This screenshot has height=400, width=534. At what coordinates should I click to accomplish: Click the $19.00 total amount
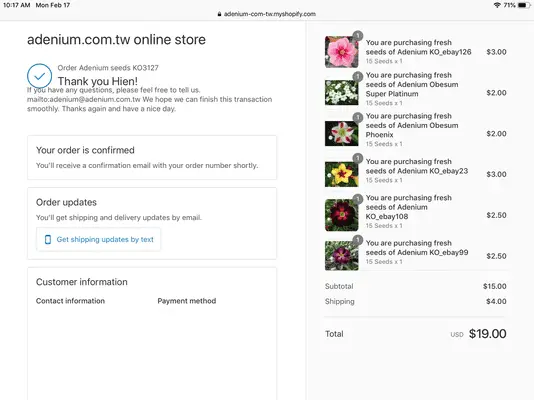(x=487, y=334)
